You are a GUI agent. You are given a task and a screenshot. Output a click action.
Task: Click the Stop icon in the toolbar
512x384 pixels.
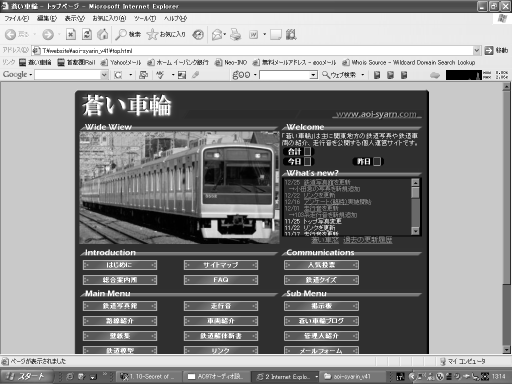71,34
